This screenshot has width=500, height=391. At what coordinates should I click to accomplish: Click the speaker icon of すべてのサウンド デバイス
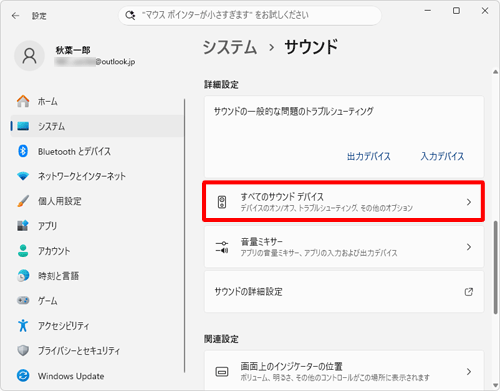click(x=222, y=202)
